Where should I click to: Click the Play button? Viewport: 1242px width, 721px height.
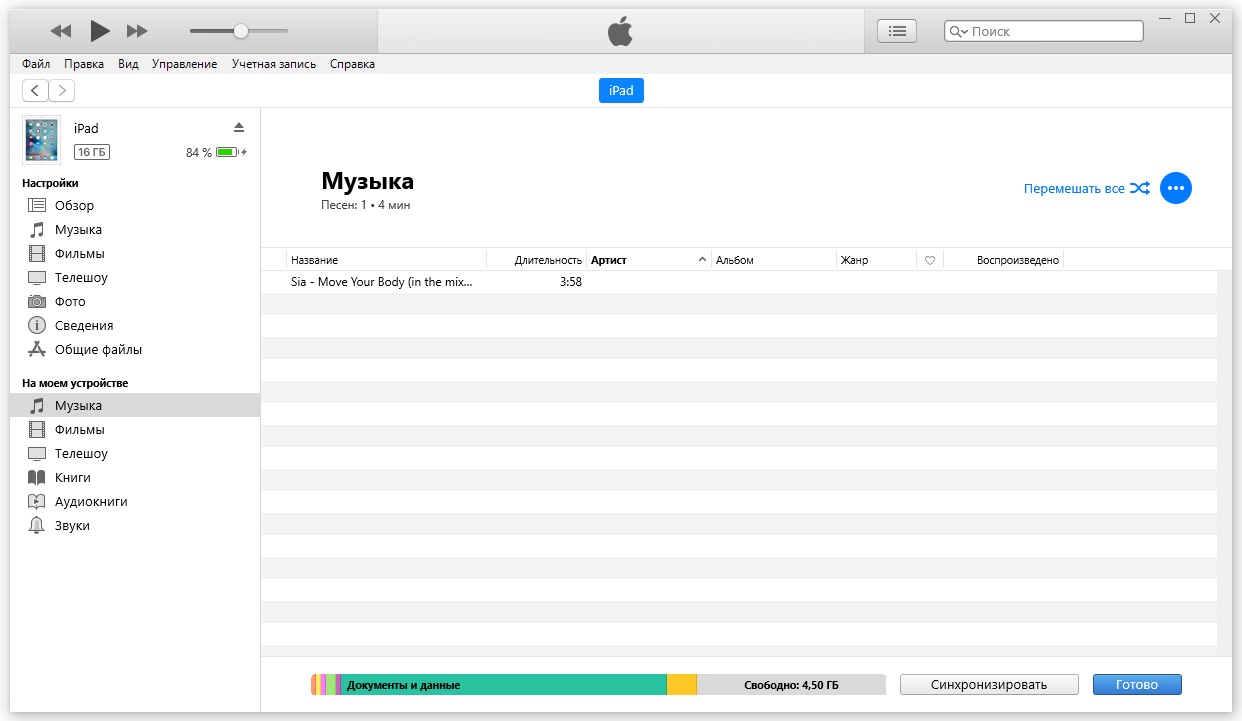(100, 31)
